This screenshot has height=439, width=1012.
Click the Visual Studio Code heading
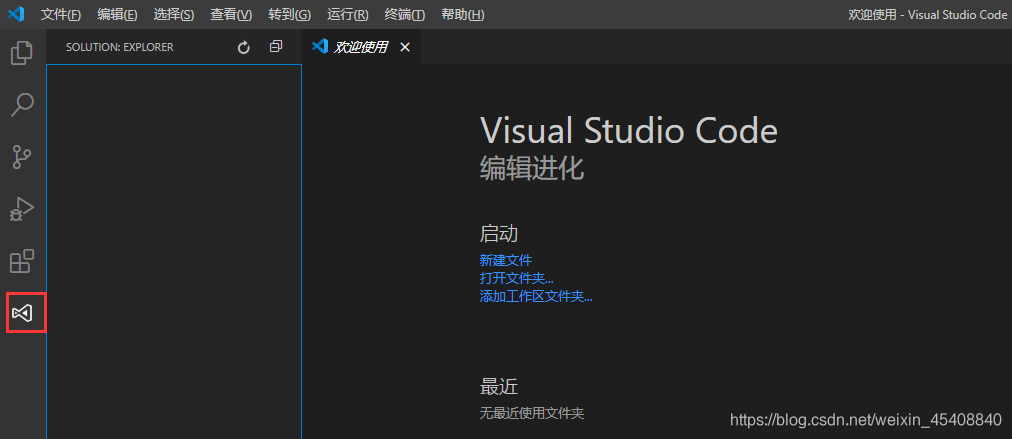click(629, 130)
